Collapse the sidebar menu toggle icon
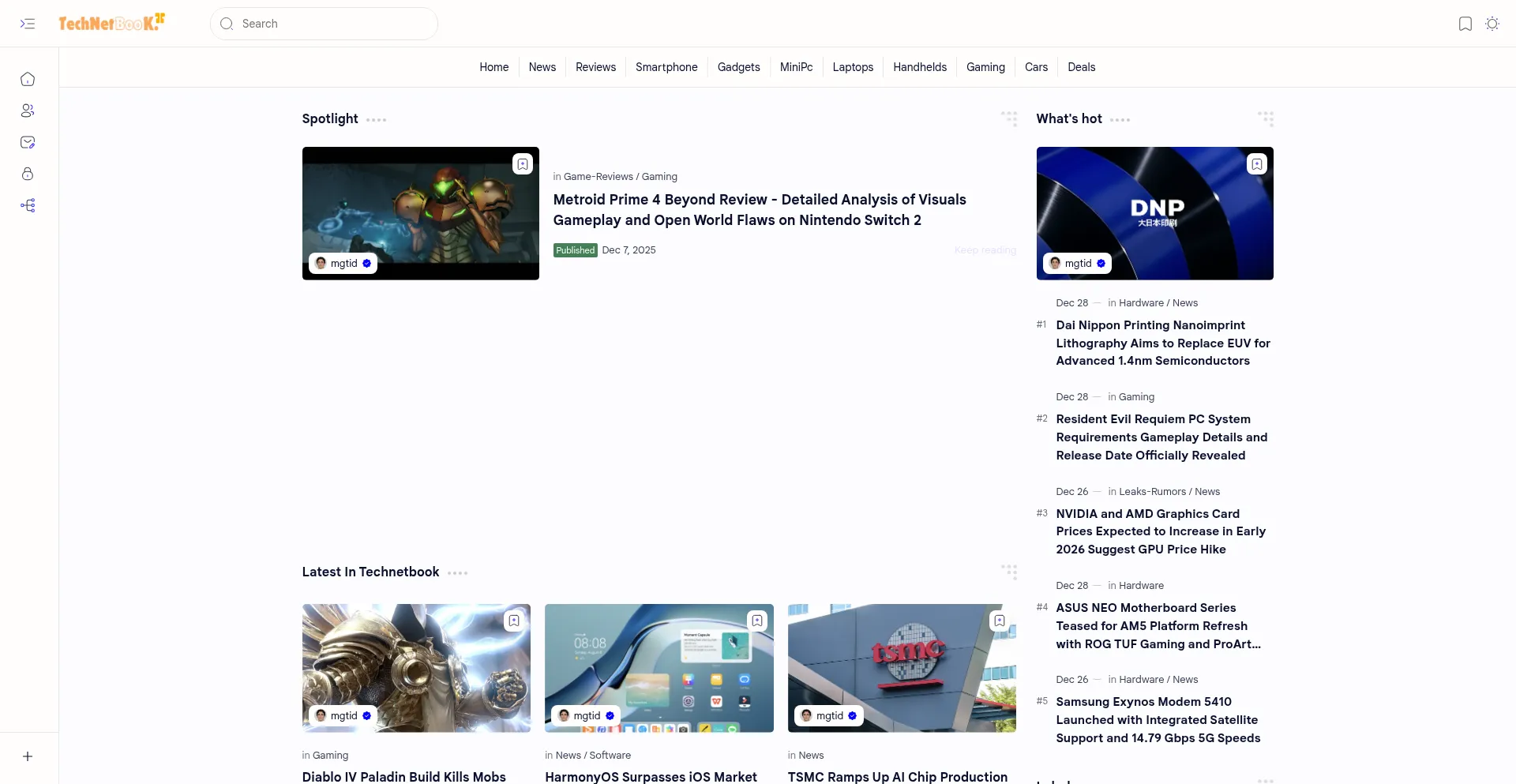The height and width of the screenshot is (784, 1516). coord(28,24)
